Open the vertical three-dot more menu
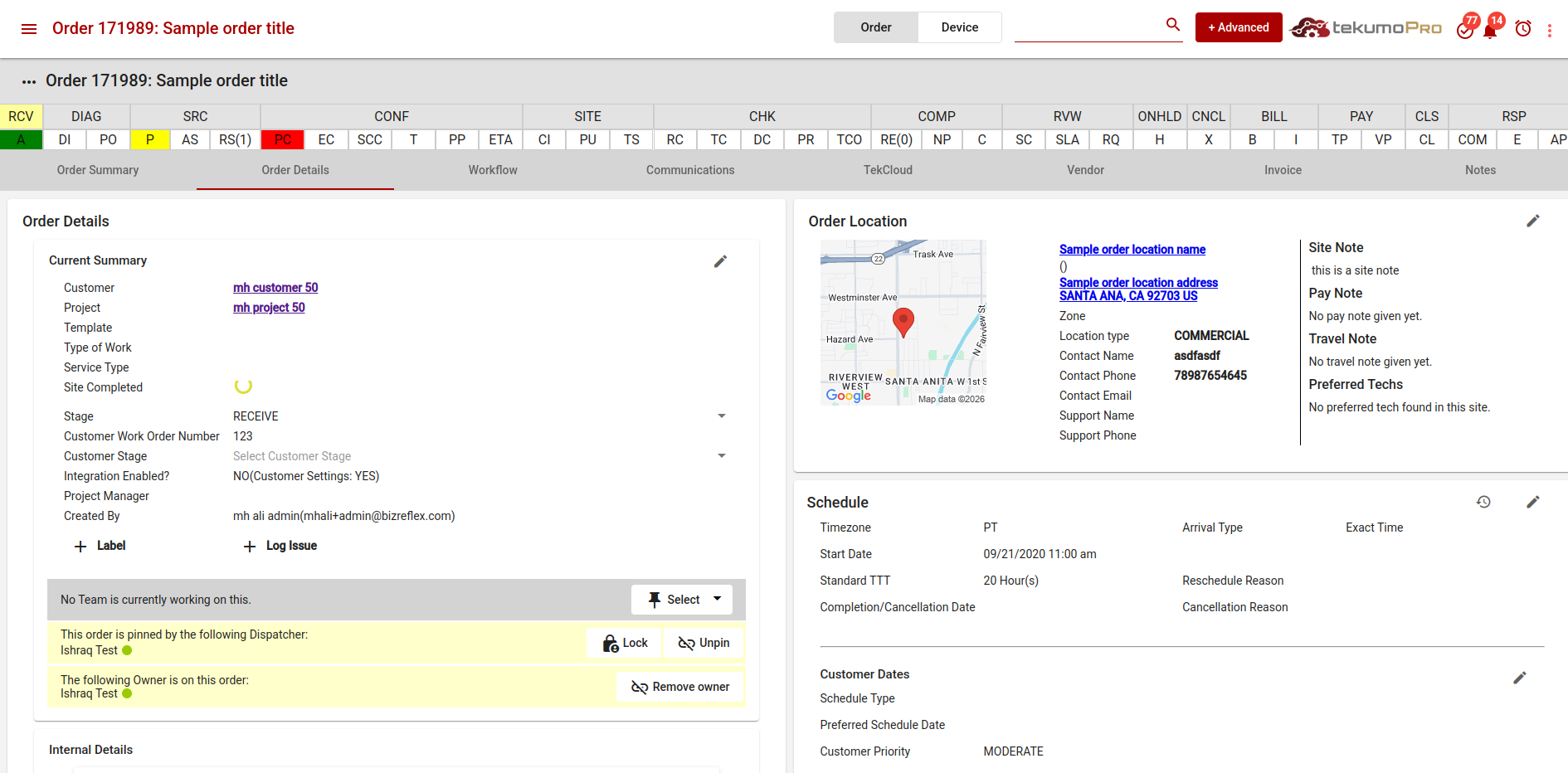1568x773 pixels. pos(1549,30)
